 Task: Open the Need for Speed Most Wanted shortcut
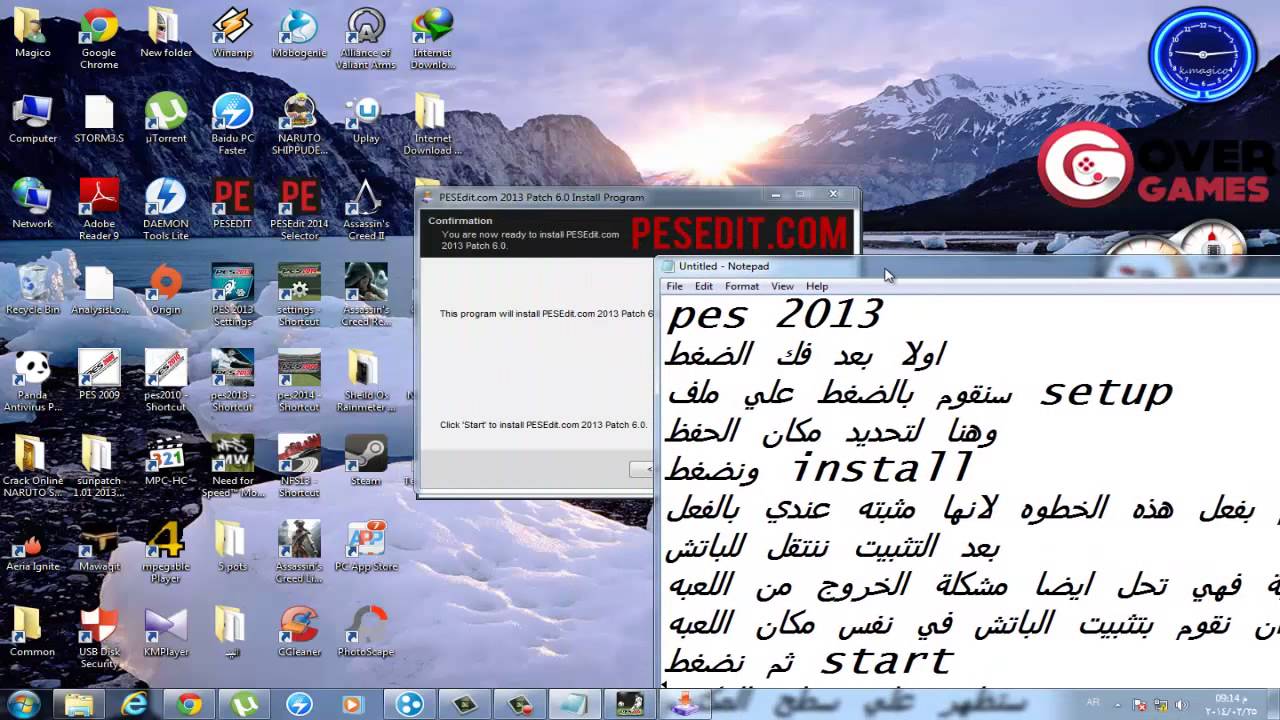(232, 465)
